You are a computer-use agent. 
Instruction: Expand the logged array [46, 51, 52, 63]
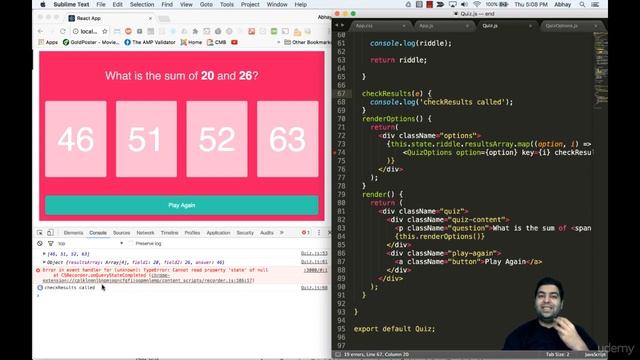click(44, 254)
